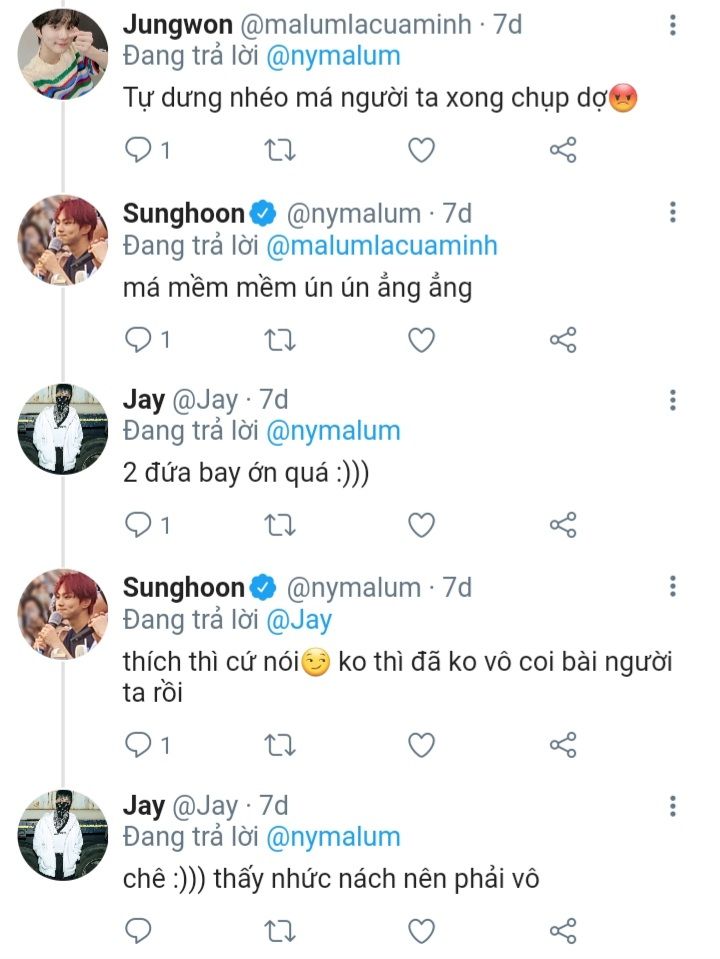Like Jay's '2 đứa bay ớn quá' tweet
The width and height of the screenshot is (720, 959).
click(422, 524)
